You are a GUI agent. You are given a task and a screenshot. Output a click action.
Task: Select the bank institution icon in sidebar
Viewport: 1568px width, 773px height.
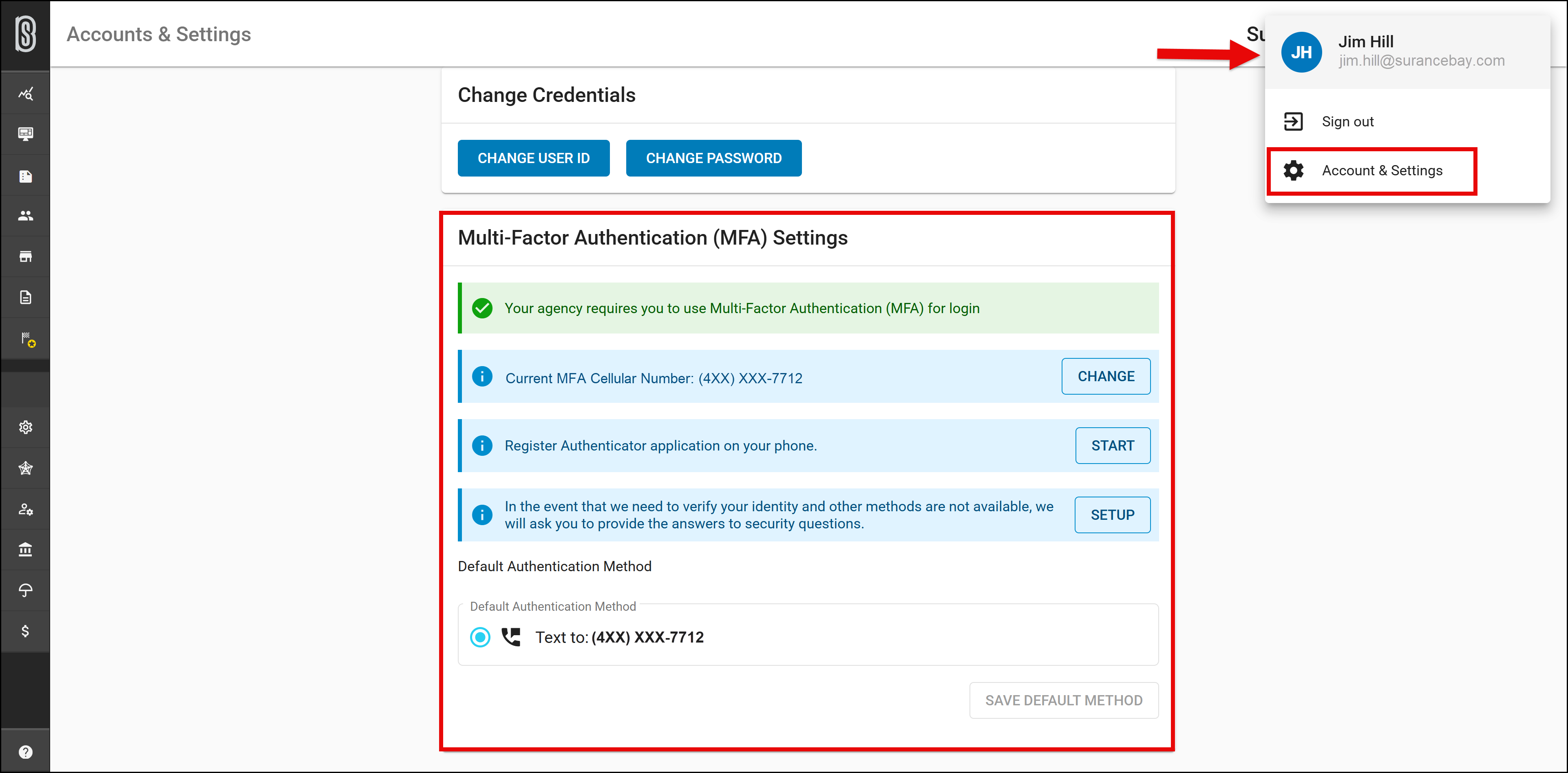click(25, 550)
